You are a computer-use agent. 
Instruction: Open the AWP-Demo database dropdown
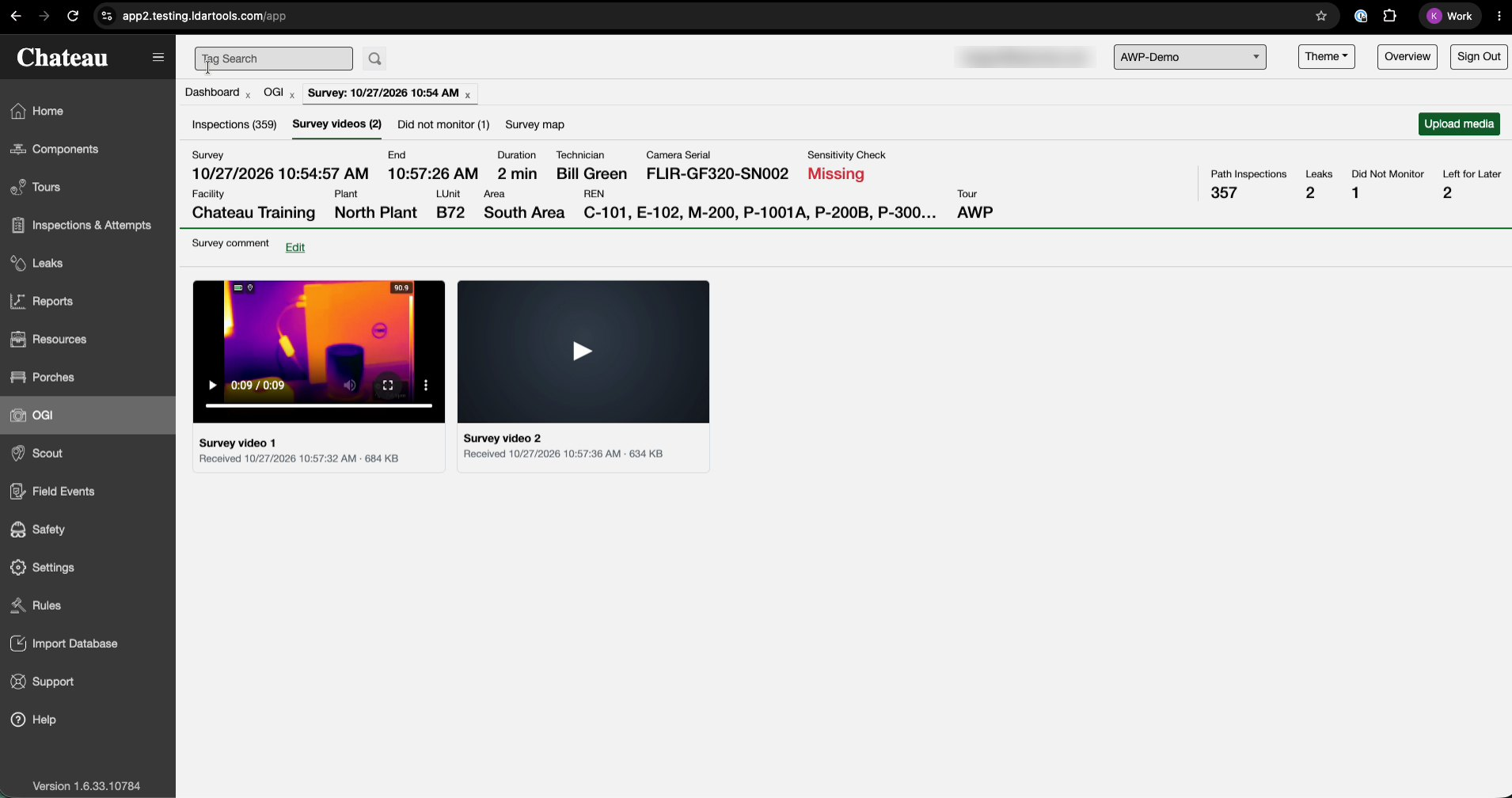click(1190, 57)
